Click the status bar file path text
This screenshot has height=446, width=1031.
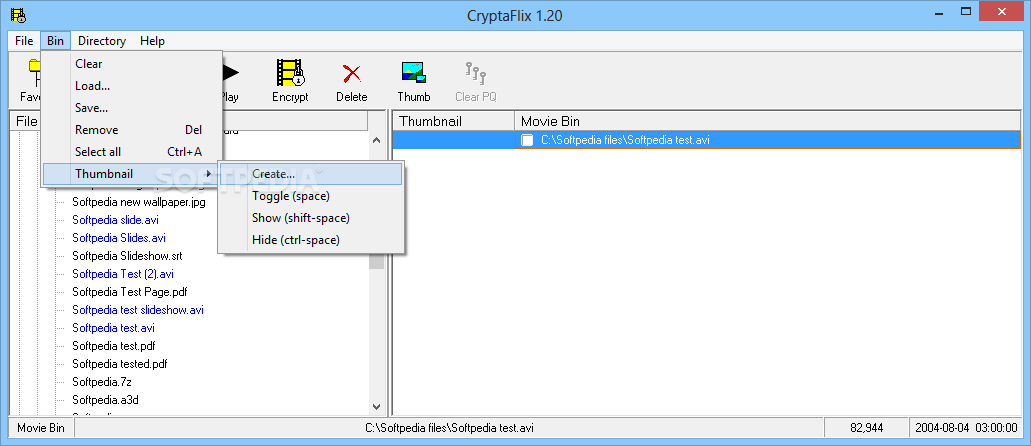pos(450,428)
